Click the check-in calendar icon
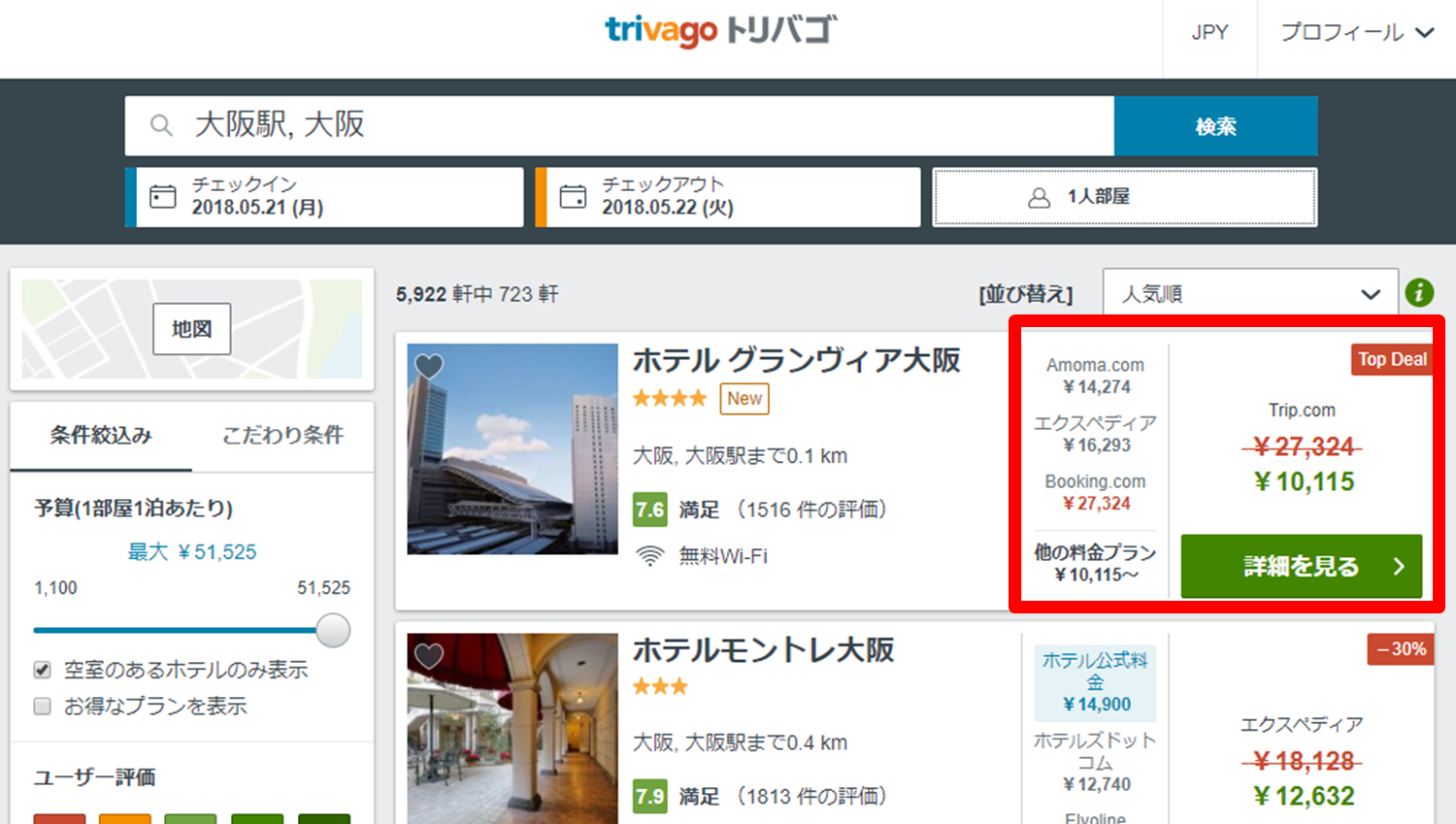Image resolution: width=1456 pixels, height=824 pixels. [163, 197]
